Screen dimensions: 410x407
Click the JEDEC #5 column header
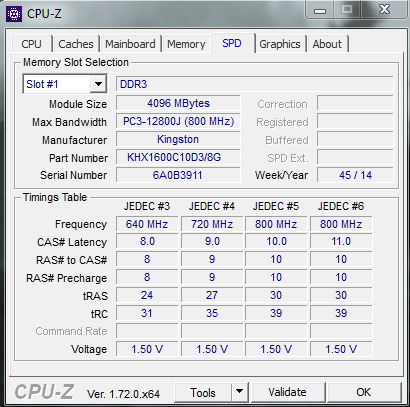point(276,206)
